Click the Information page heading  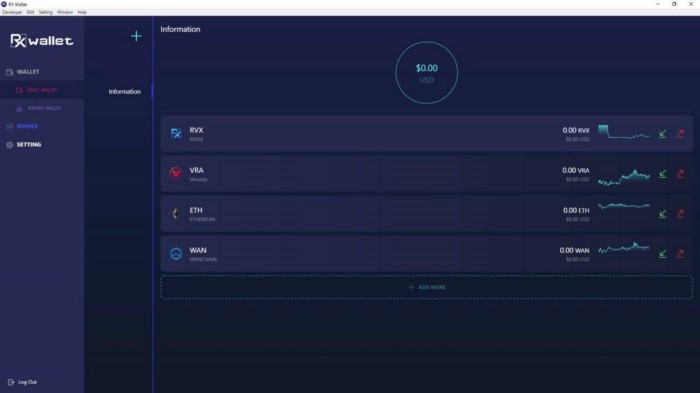180,29
